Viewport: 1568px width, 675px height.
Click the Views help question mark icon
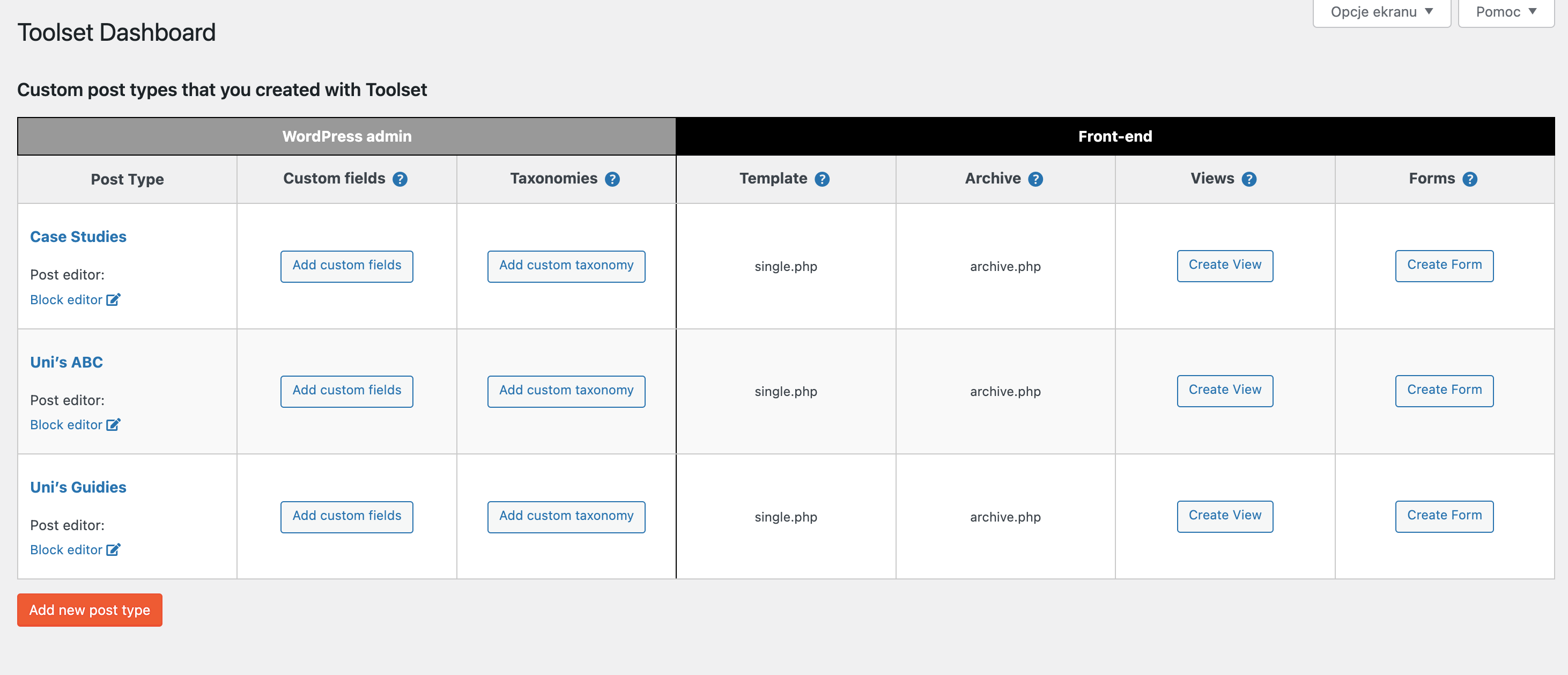tap(1249, 179)
